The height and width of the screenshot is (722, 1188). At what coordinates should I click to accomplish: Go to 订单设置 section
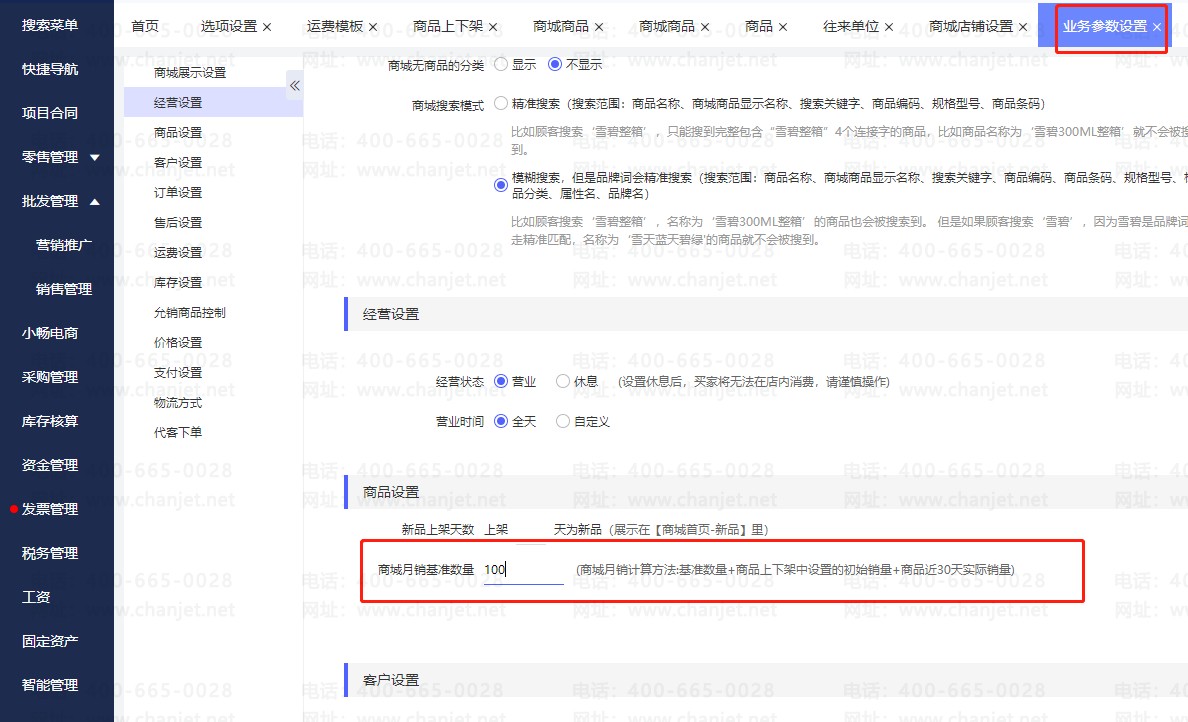click(x=178, y=192)
